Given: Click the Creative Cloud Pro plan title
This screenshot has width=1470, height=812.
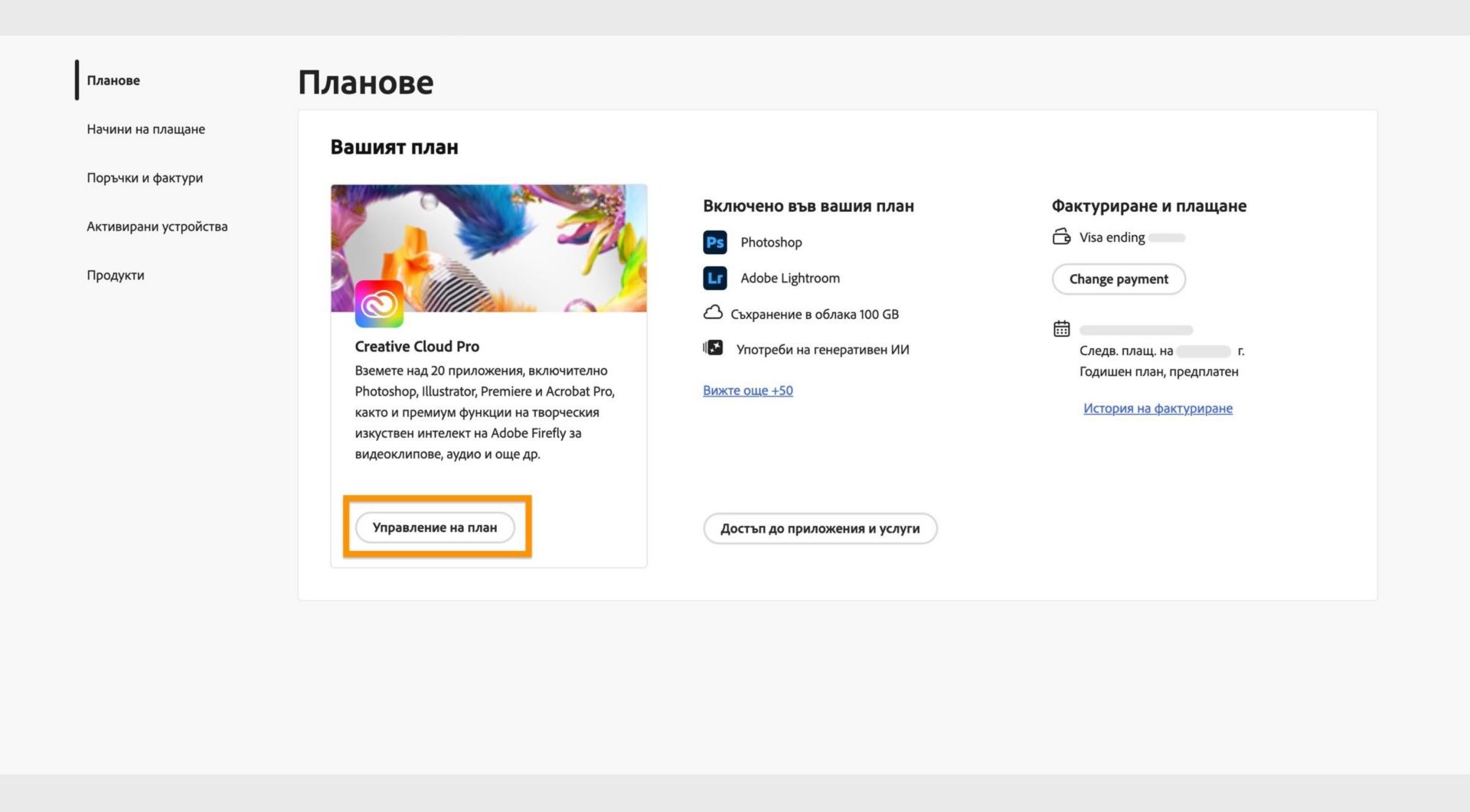Looking at the screenshot, I should point(417,346).
